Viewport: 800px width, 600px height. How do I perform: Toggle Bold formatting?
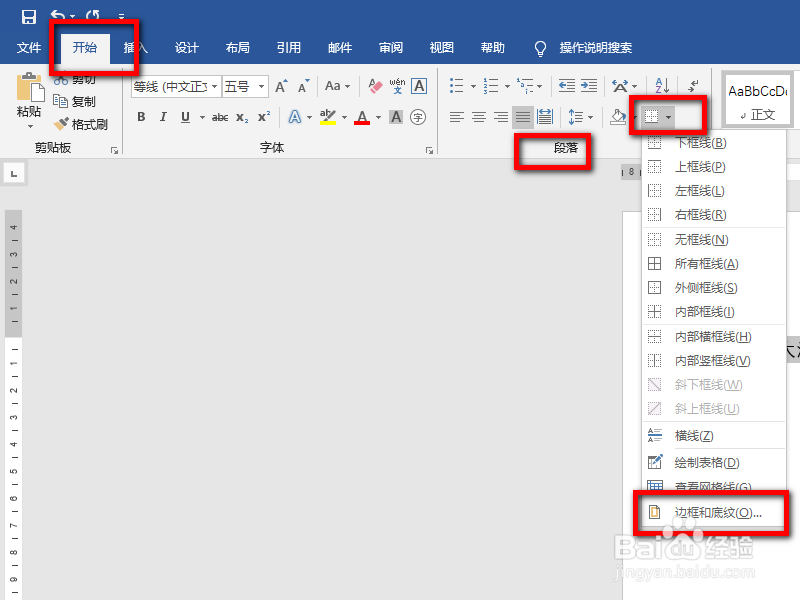coord(141,117)
